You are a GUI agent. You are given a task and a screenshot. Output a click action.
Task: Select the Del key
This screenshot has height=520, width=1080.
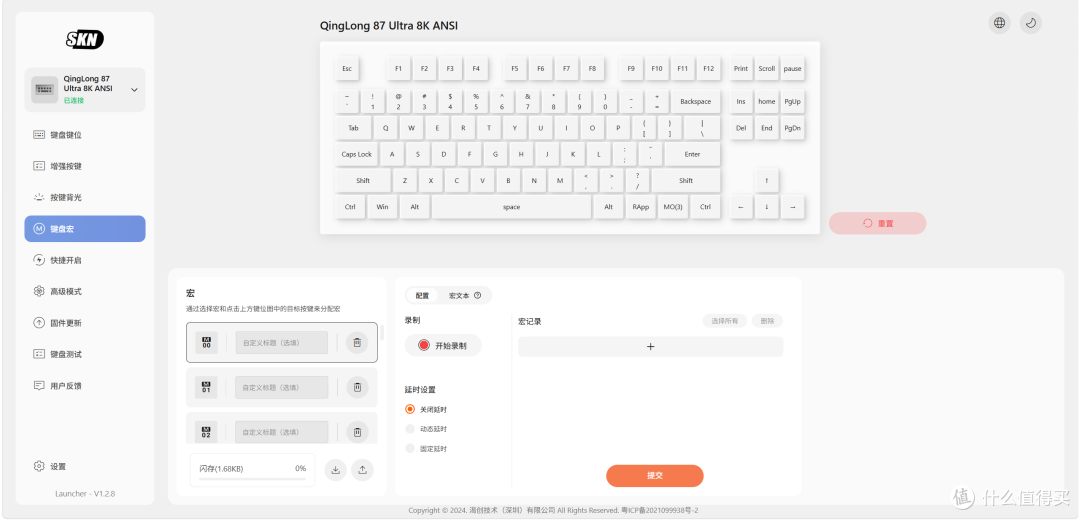point(741,128)
